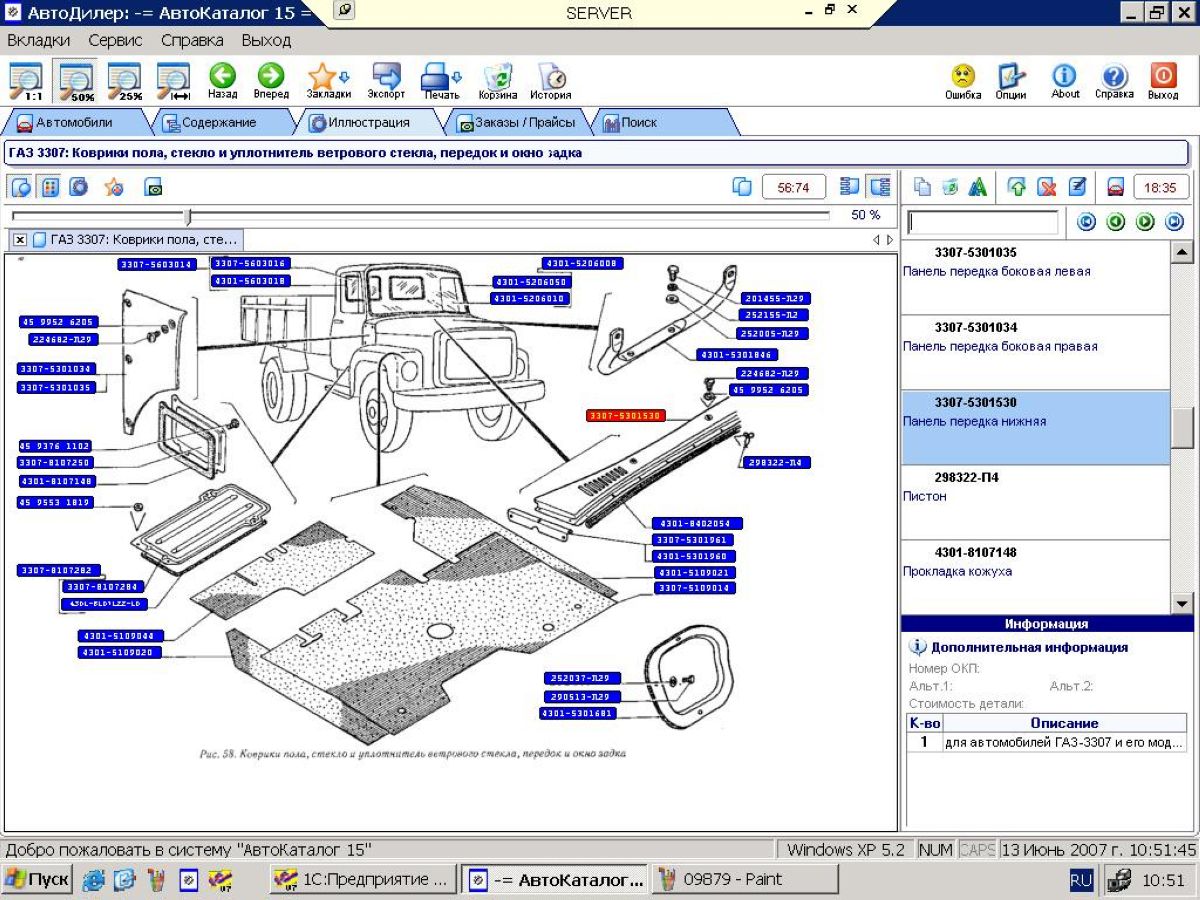Open the Корзина basket
Viewport: 1200px width, 900px height.
[497, 82]
